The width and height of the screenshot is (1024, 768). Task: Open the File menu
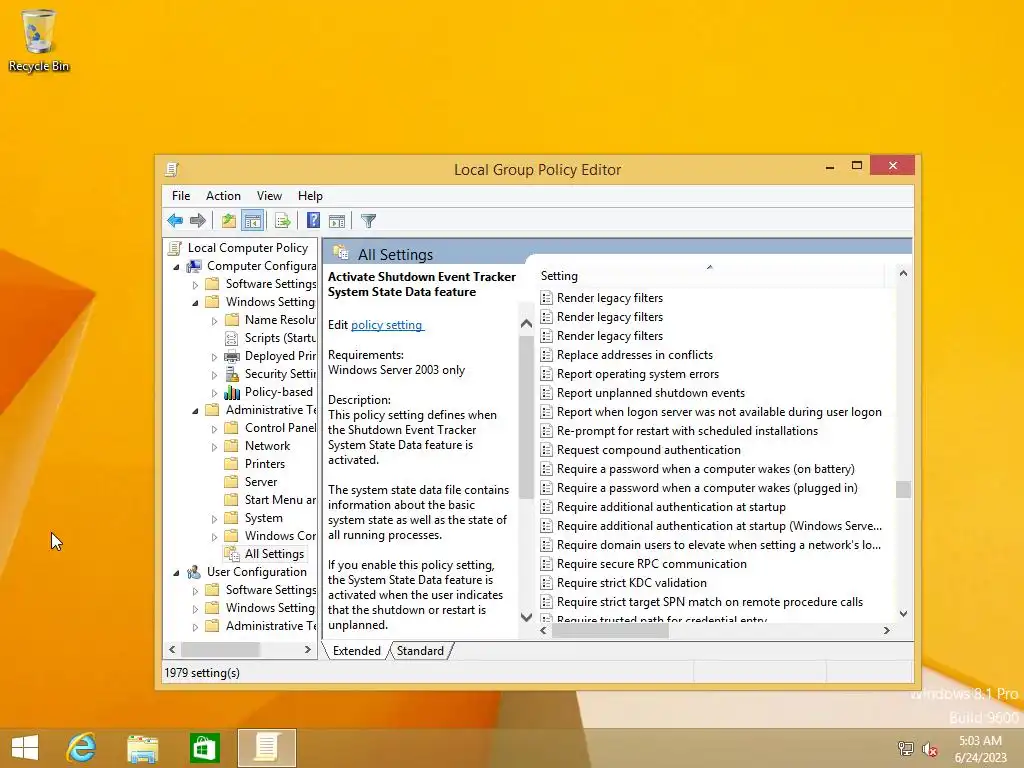point(181,196)
